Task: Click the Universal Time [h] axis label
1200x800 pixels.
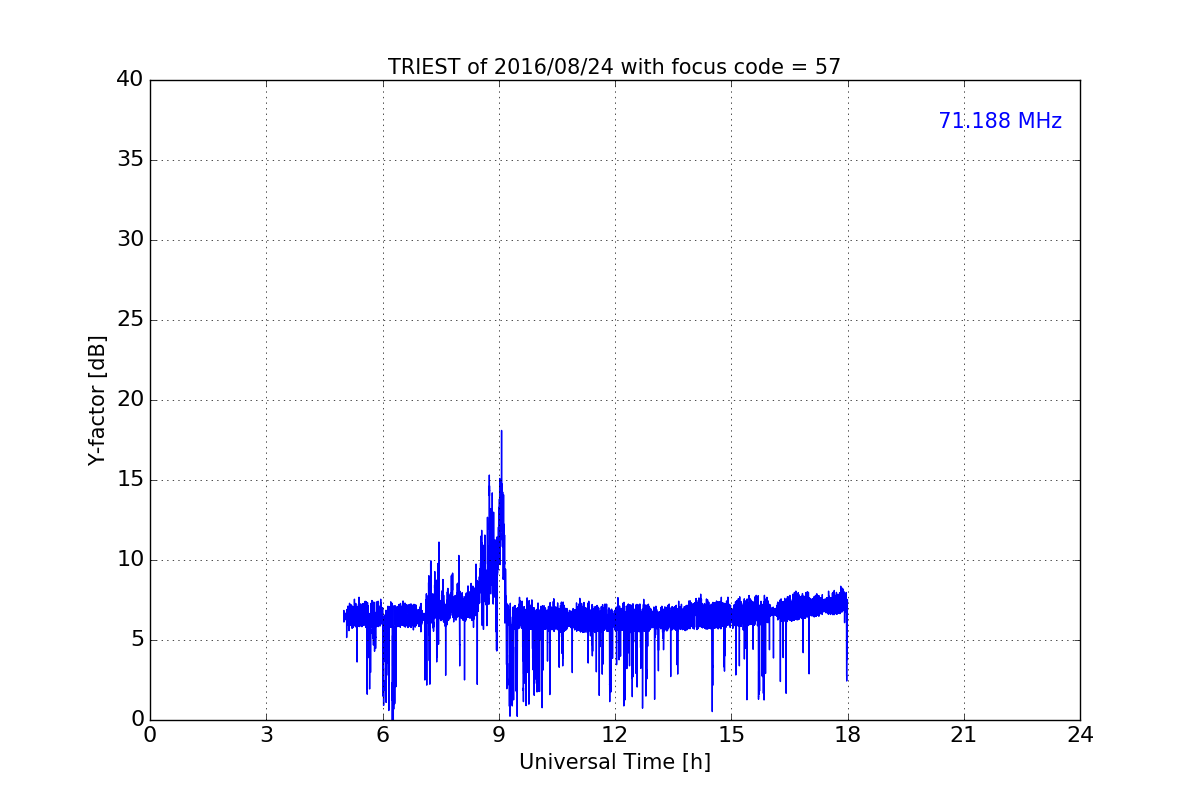Action: click(614, 762)
